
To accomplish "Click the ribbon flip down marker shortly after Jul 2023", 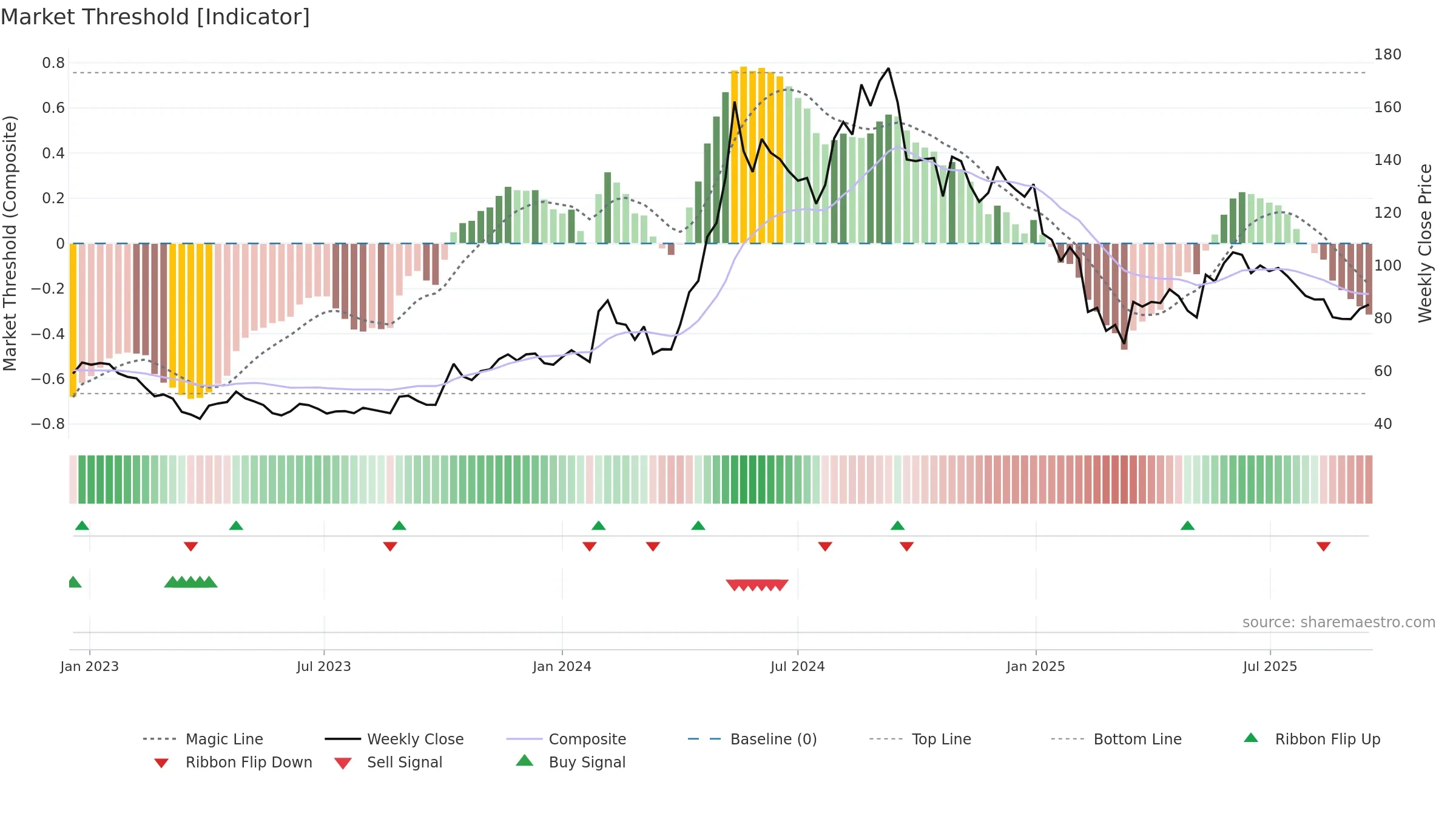I will [390, 547].
